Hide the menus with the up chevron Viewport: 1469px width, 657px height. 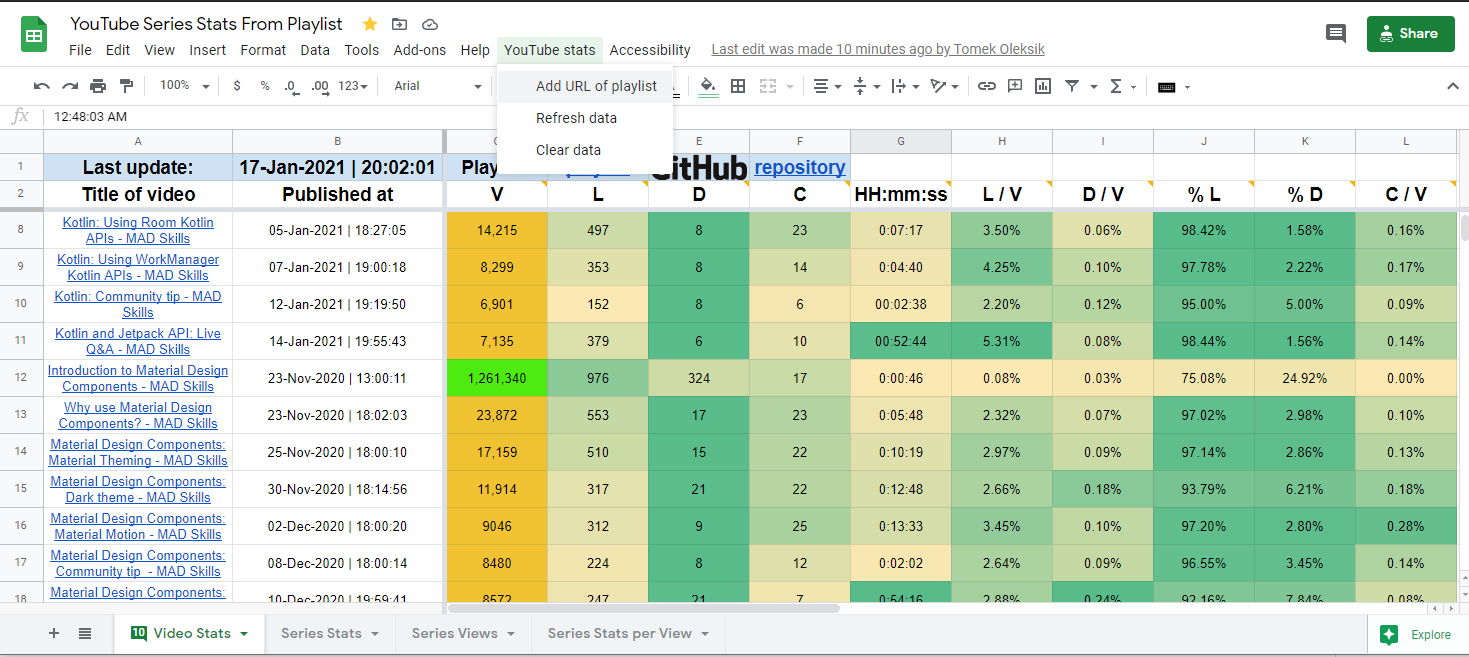(1453, 87)
